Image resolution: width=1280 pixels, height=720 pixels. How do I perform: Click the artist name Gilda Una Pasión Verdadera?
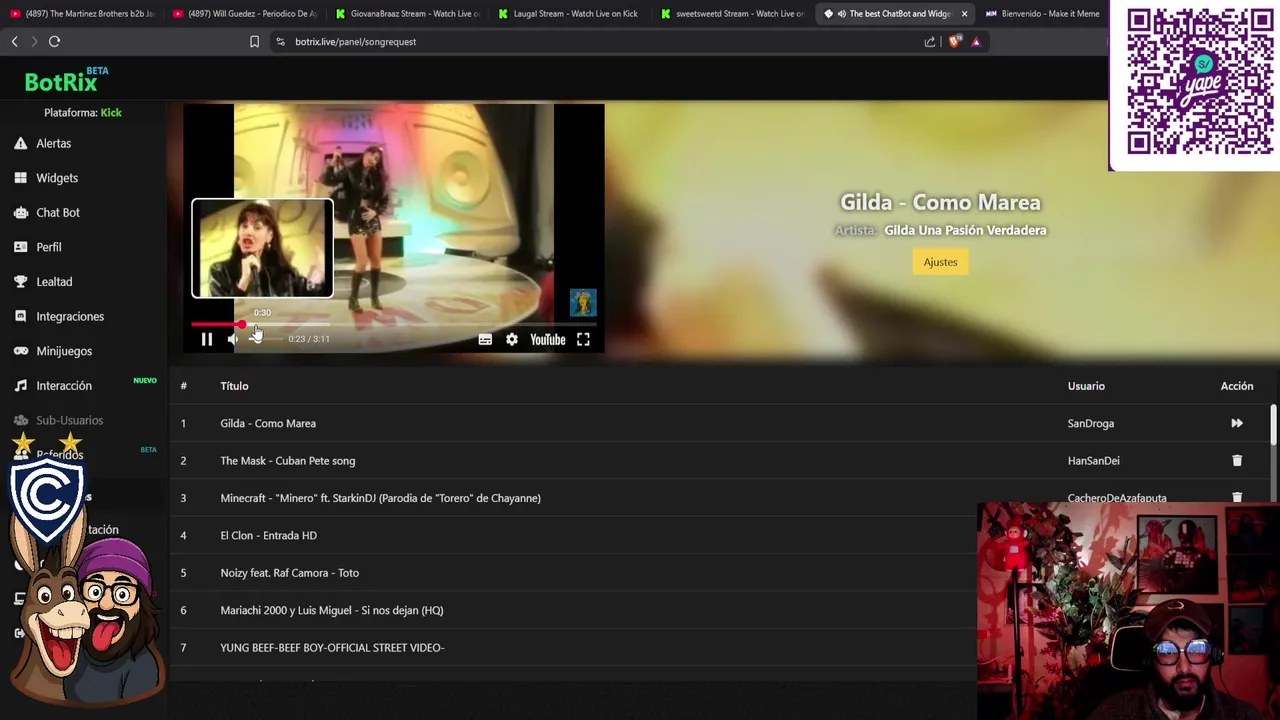[x=965, y=230]
